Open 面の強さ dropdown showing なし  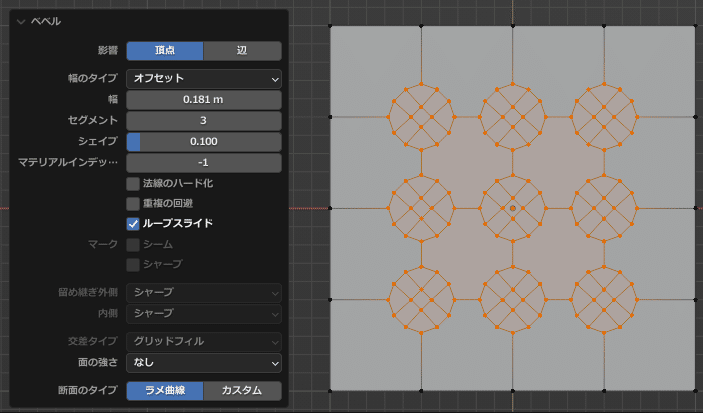[x=204, y=363]
